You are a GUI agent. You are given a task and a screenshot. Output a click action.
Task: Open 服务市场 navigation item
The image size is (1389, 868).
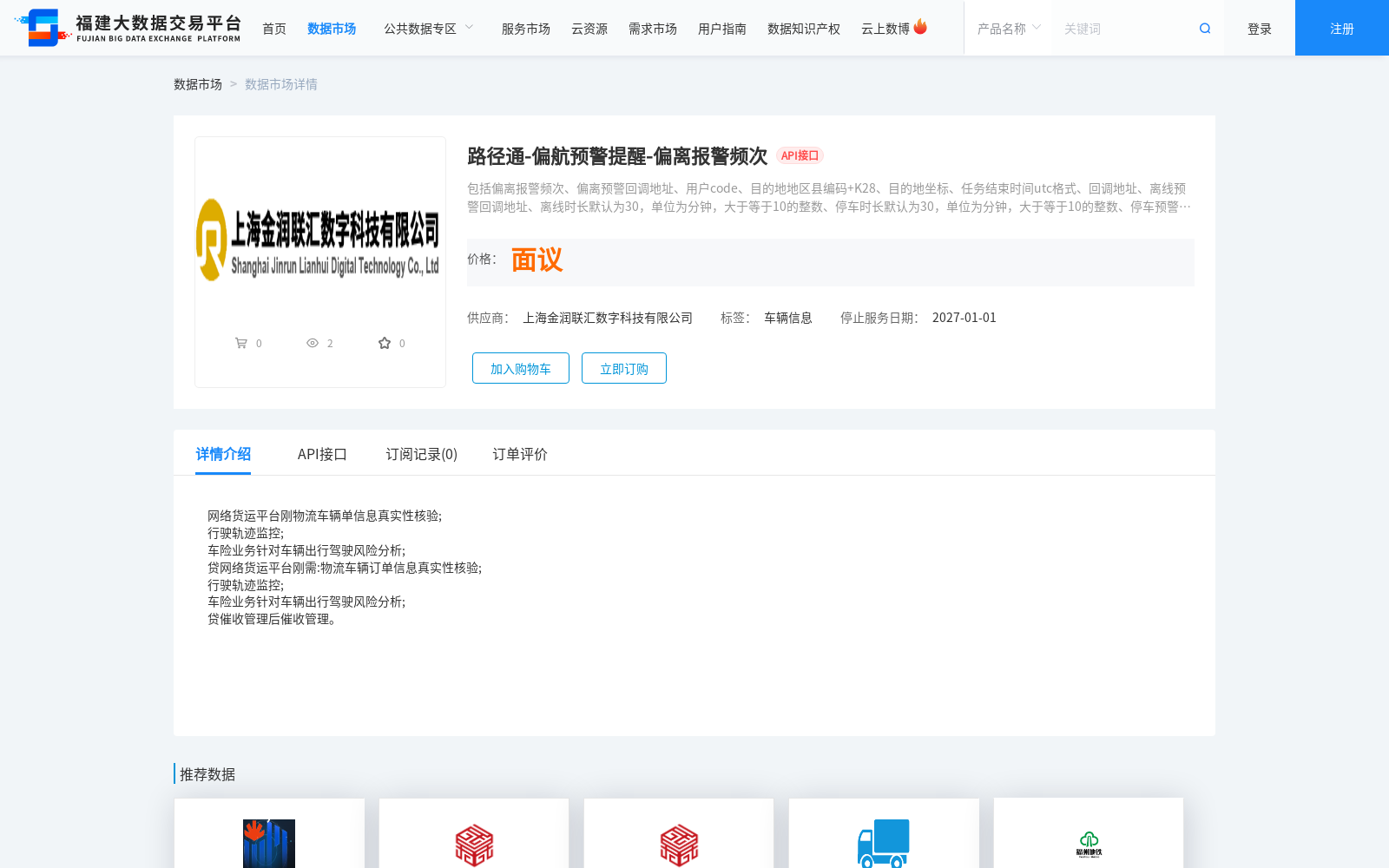coord(526,29)
